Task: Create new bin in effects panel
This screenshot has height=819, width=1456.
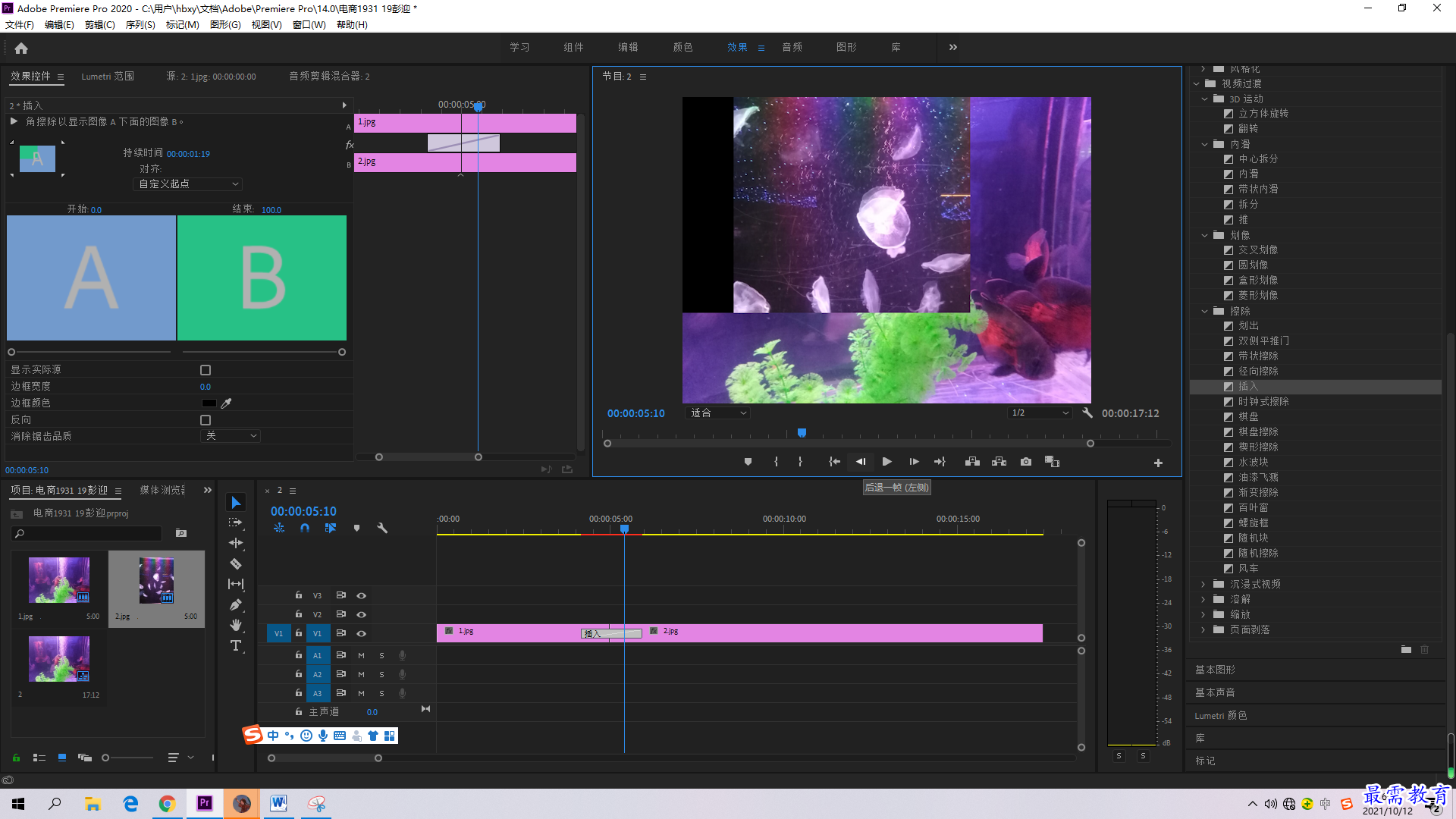Action: coord(1406,649)
